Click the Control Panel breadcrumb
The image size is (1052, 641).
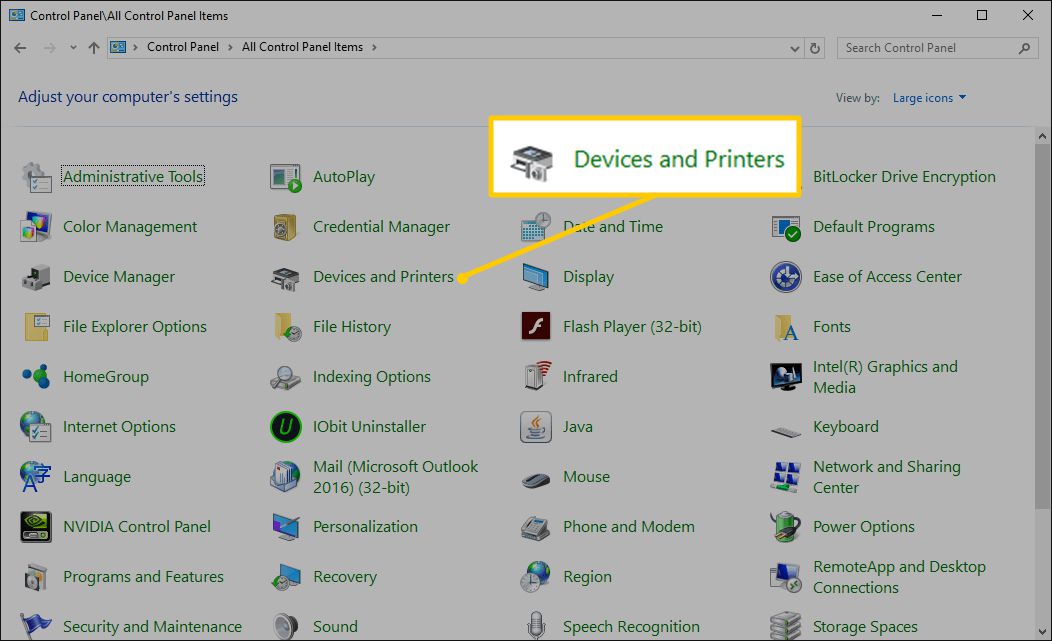click(x=182, y=47)
